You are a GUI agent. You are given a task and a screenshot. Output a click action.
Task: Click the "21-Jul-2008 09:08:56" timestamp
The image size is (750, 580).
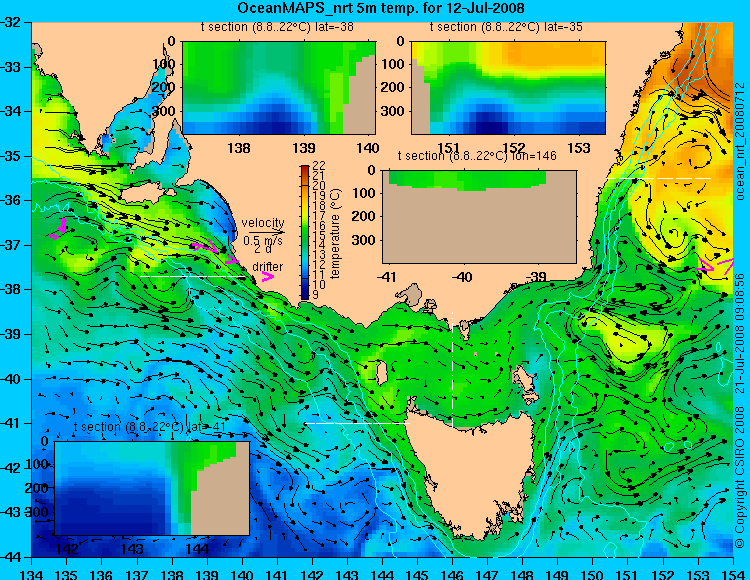[740, 333]
